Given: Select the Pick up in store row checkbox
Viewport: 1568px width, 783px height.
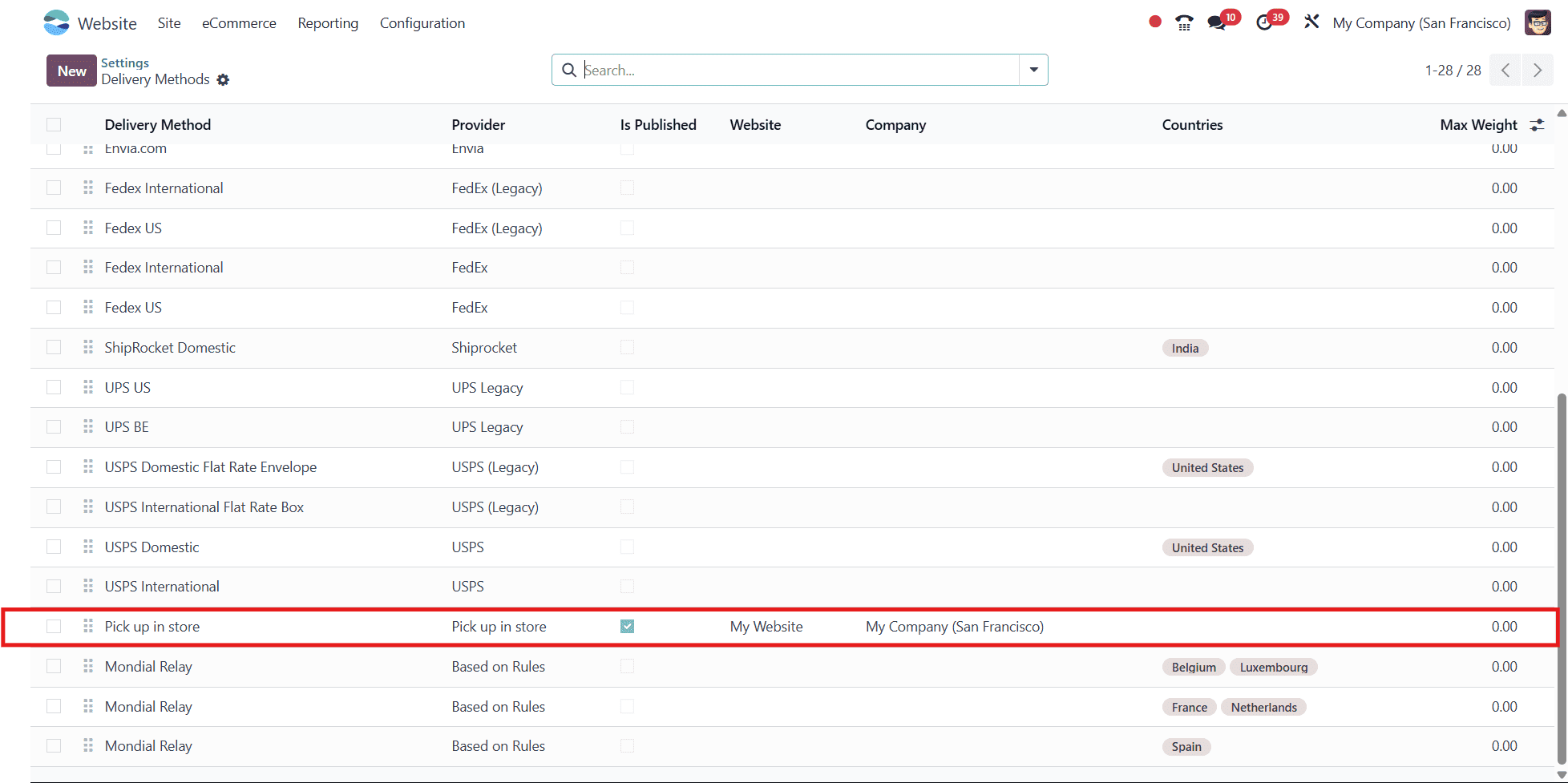Looking at the screenshot, I should [x=54, y=626].
